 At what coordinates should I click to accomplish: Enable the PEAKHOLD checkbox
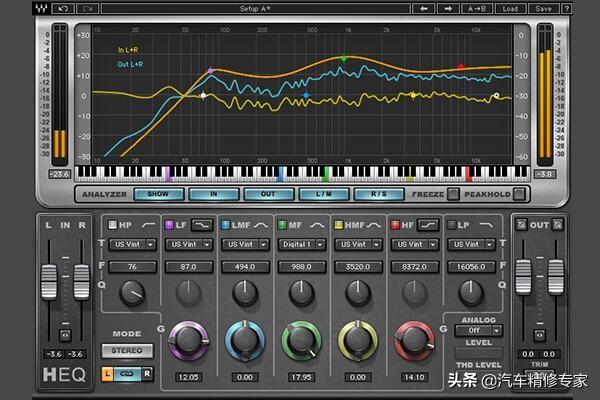(519, 194)
